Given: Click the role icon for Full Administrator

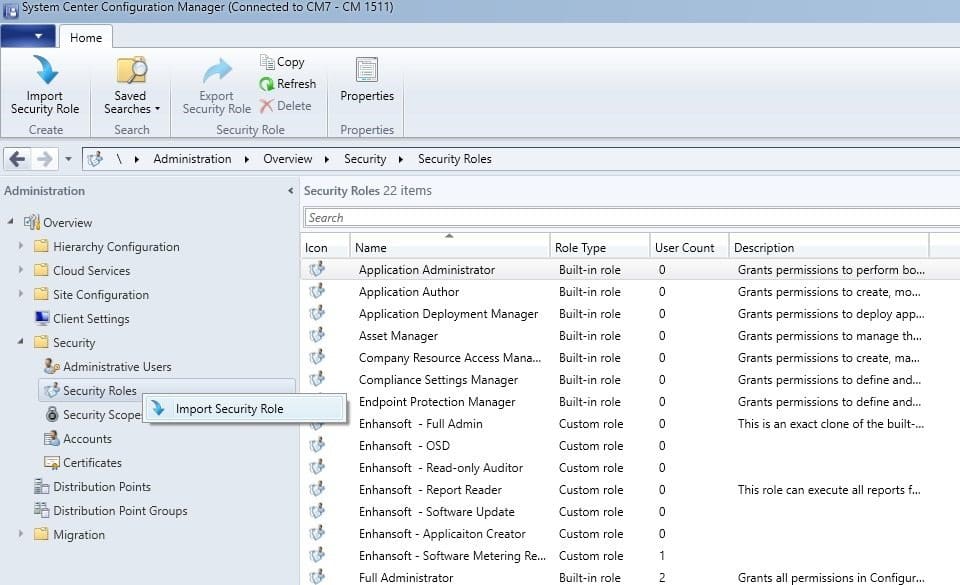Looking at the screenshot, I should pyautogui.click(x=317, y=577).
